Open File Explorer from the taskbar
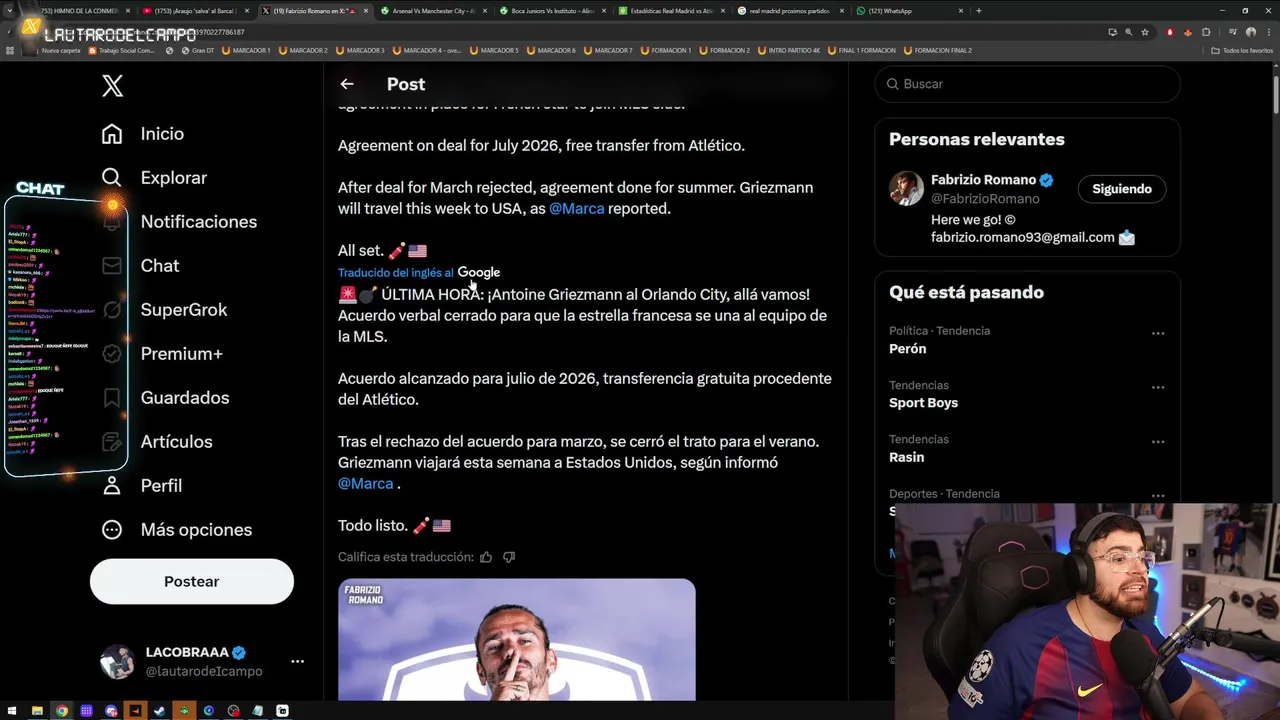 [37, 711]
